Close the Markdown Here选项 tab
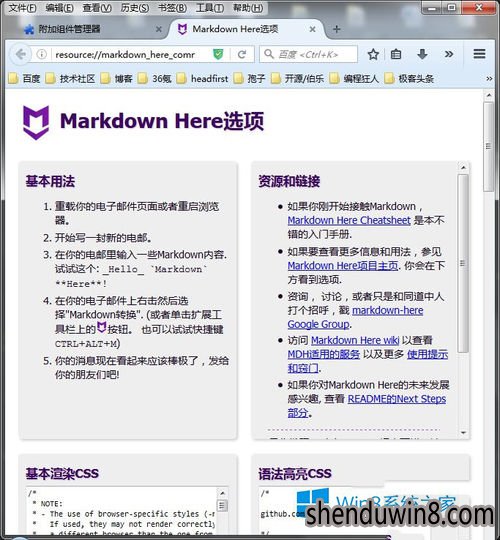 [x=312, y=29]
